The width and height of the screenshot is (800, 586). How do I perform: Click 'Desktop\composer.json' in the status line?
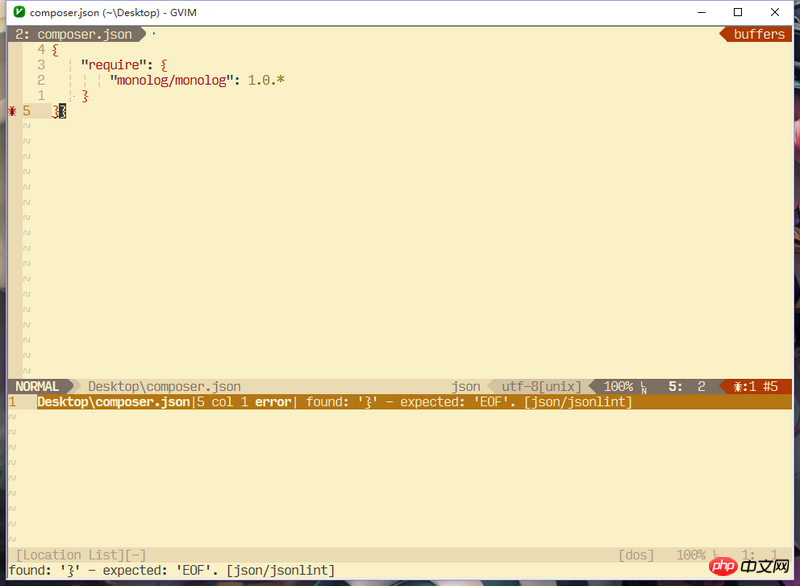[164, 387]
